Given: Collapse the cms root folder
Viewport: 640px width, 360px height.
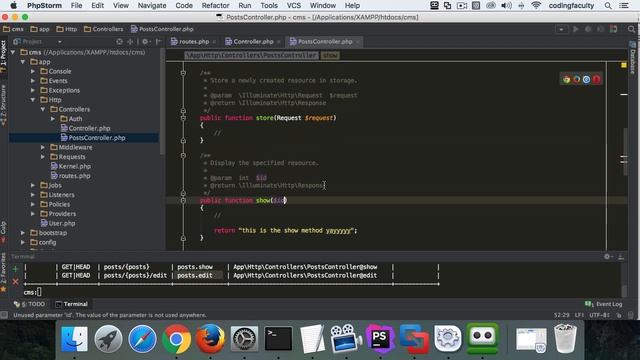Looking at the screenshot, I should pyautogui.click(x=13, y=52).
